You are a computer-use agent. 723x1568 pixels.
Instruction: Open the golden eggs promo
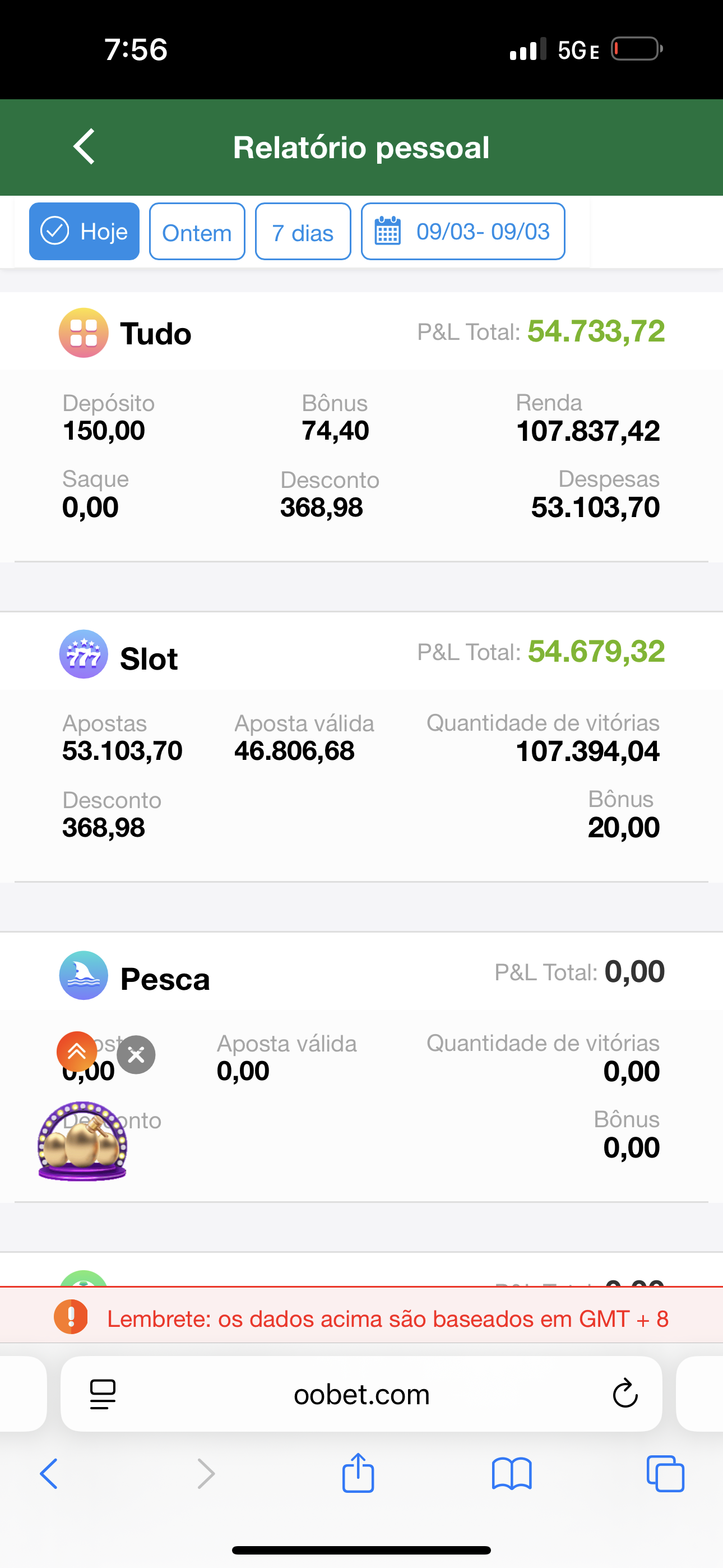82,1141
